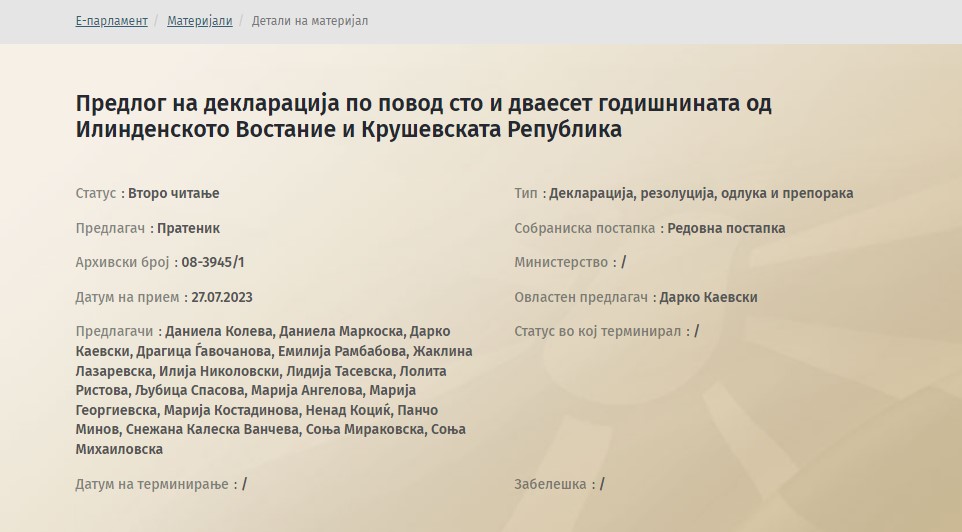Go to the Материјали breadcrumb link
The image size is (962, 532).
(199, 21)
